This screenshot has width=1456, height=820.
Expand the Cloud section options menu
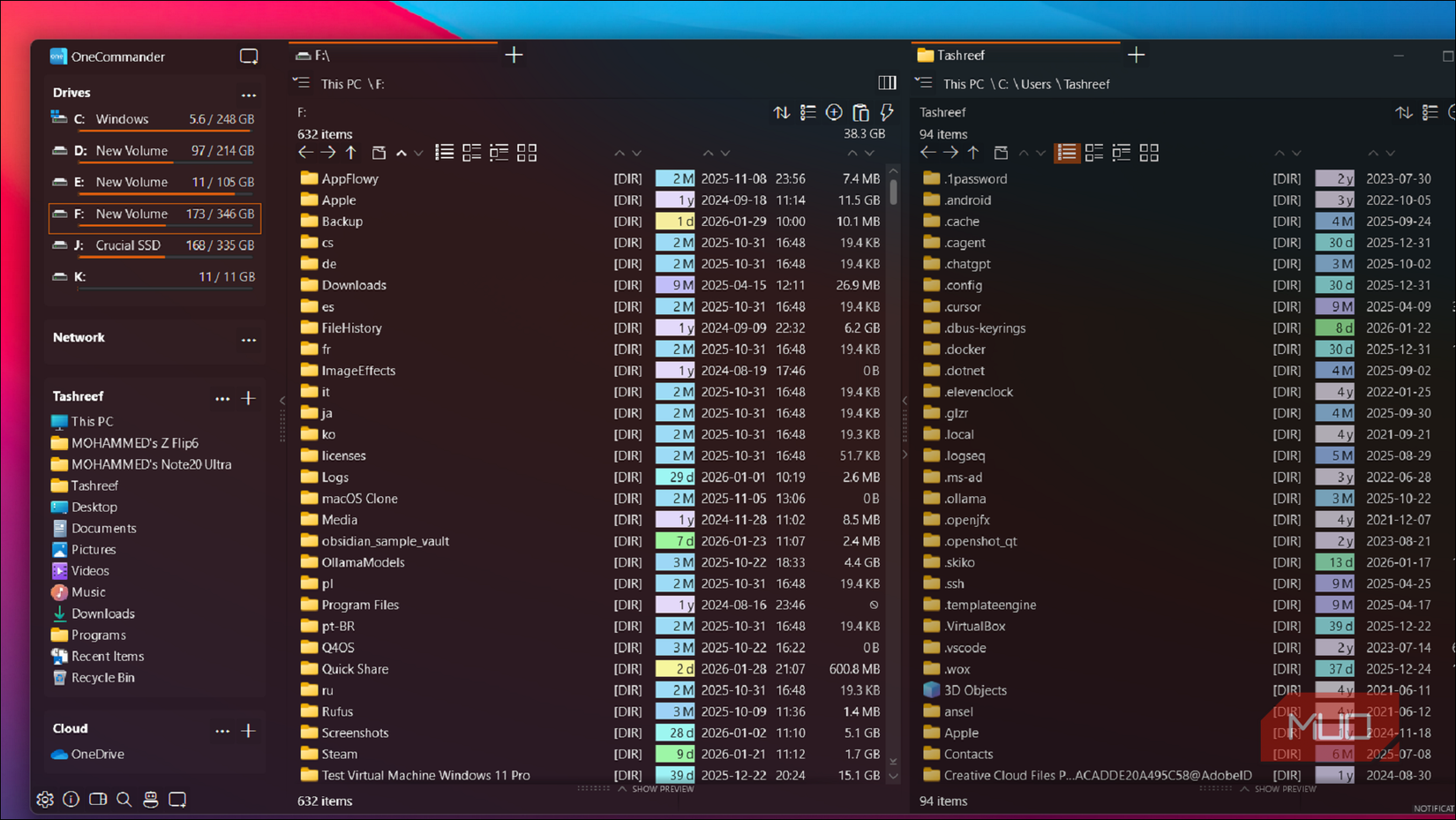[223, 731]
